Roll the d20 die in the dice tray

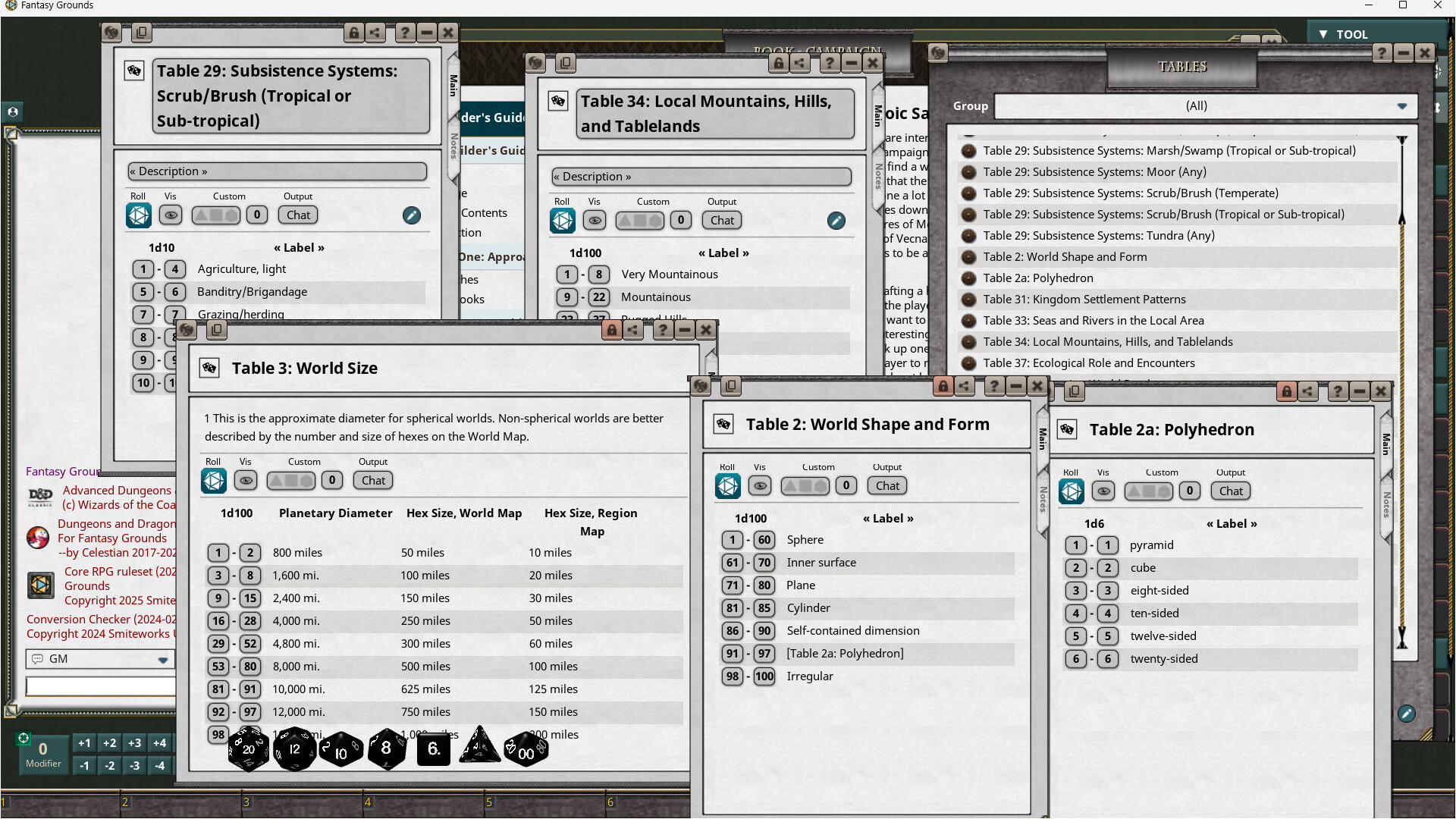(x=249, y=749)
